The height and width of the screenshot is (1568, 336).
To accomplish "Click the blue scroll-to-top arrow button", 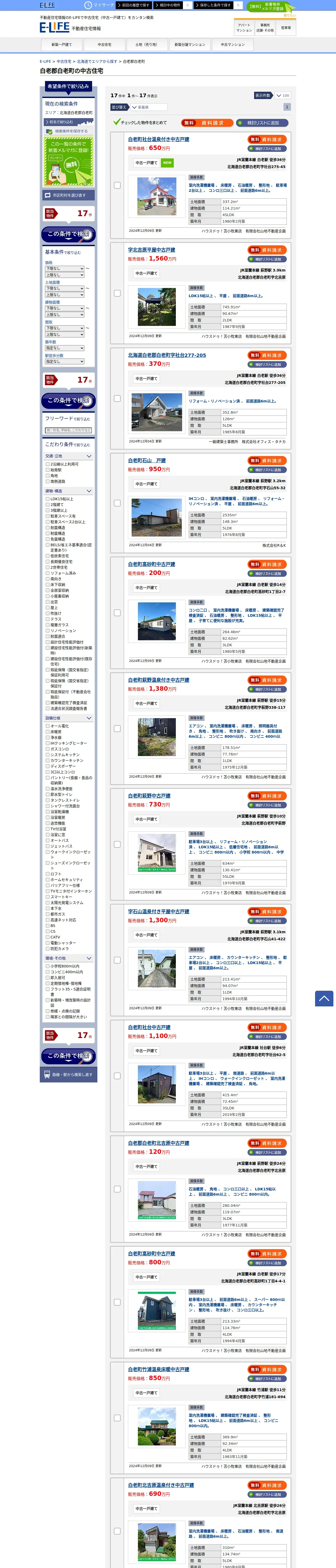I will [324, 998].
